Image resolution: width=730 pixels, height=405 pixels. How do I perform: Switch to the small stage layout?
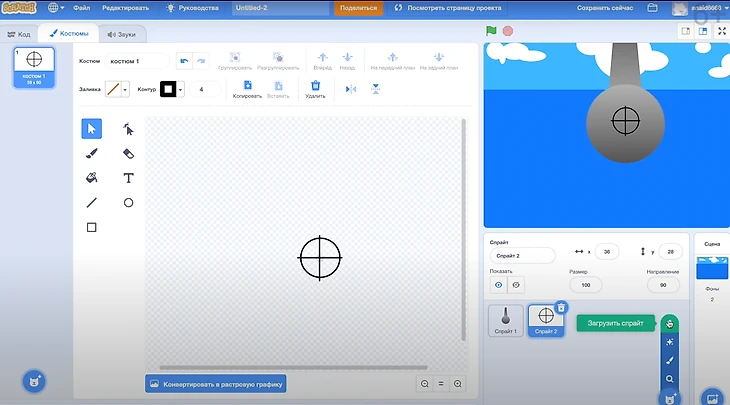(686, 31)
